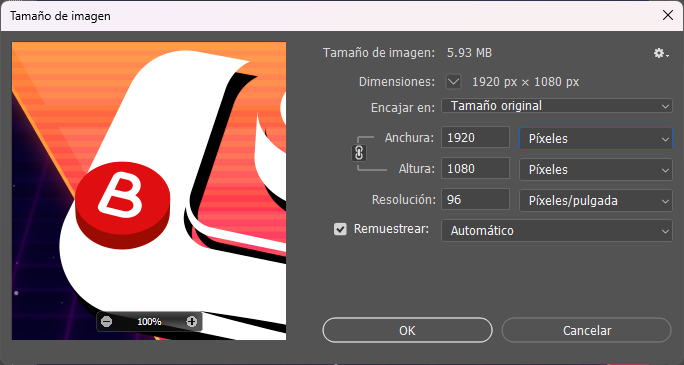Click the Resolución label

click(x=404, y=200)
